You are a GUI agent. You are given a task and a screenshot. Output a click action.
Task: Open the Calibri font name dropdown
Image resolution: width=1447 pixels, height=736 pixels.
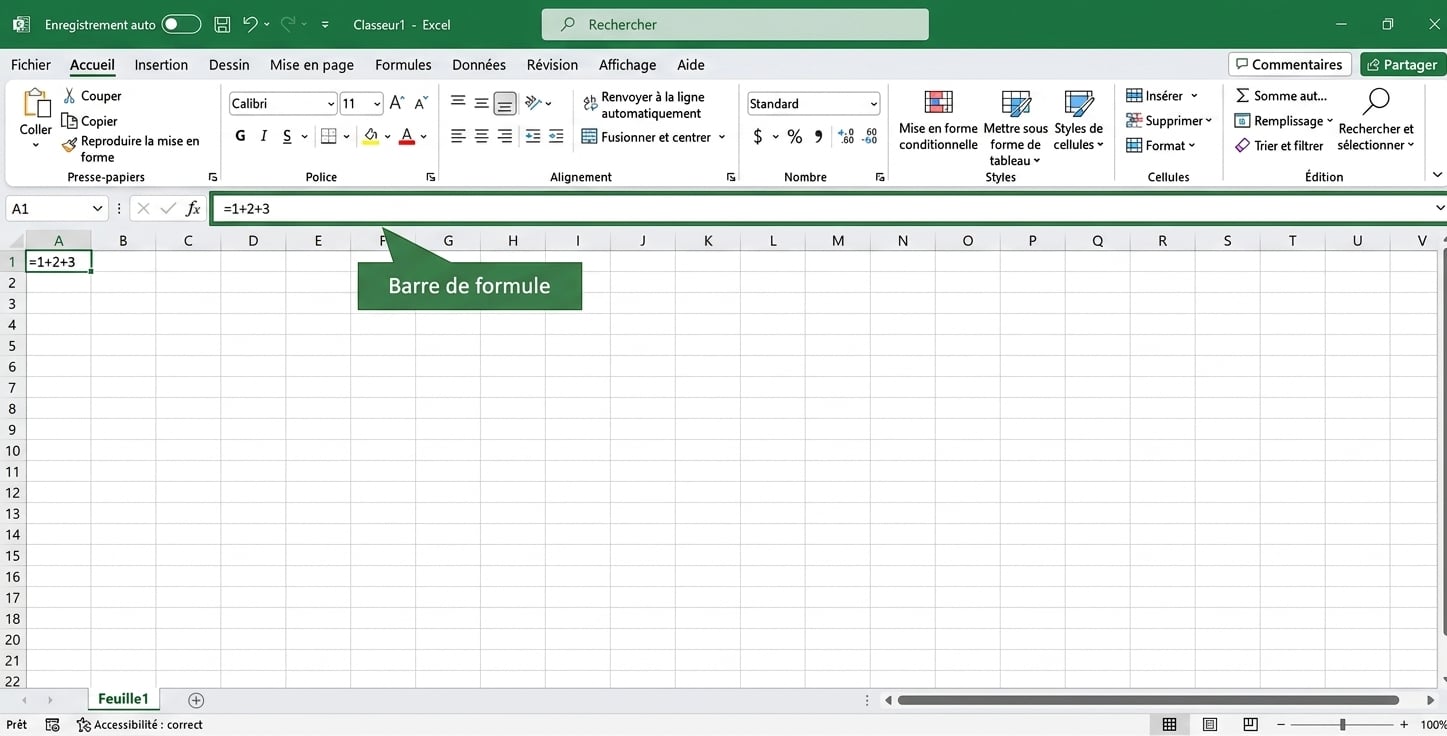331,104
